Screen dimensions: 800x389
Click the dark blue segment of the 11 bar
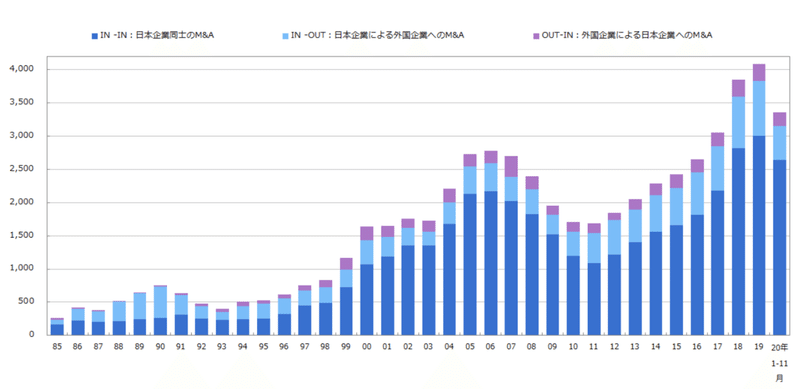(x=594, y=299)
